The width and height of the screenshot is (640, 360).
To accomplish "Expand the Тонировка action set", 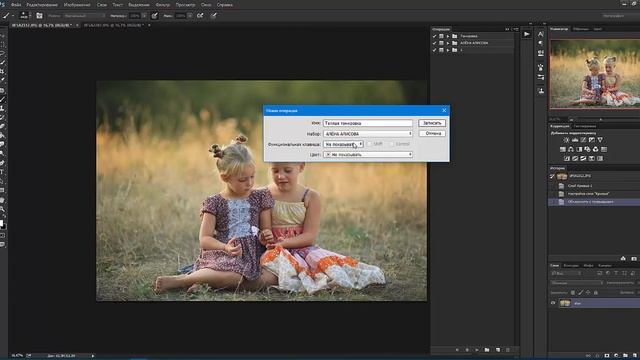I will [448, 36].
